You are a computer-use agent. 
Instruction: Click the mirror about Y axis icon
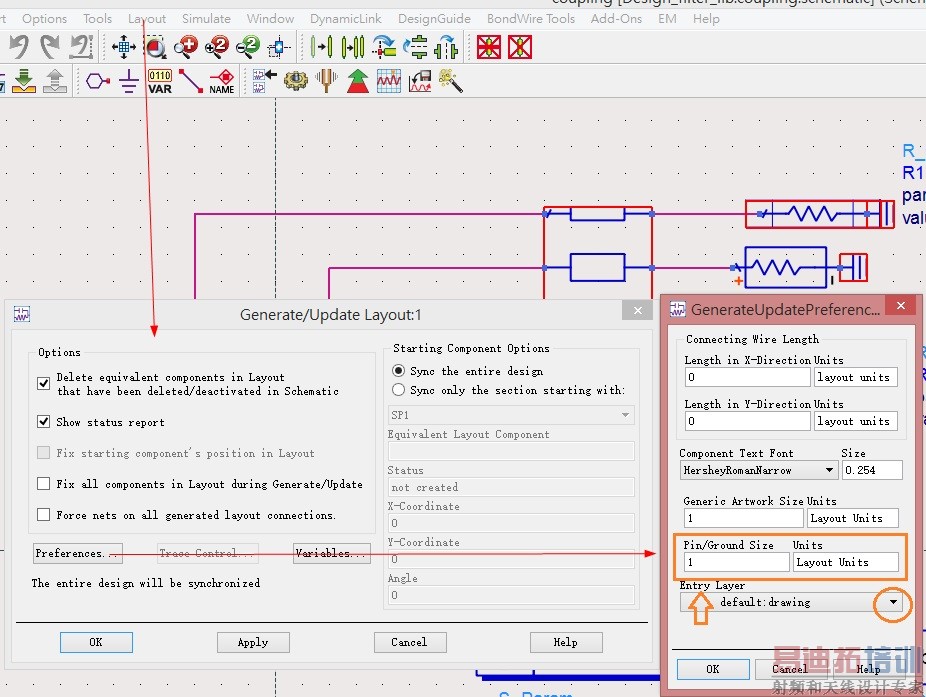[446, 47]
